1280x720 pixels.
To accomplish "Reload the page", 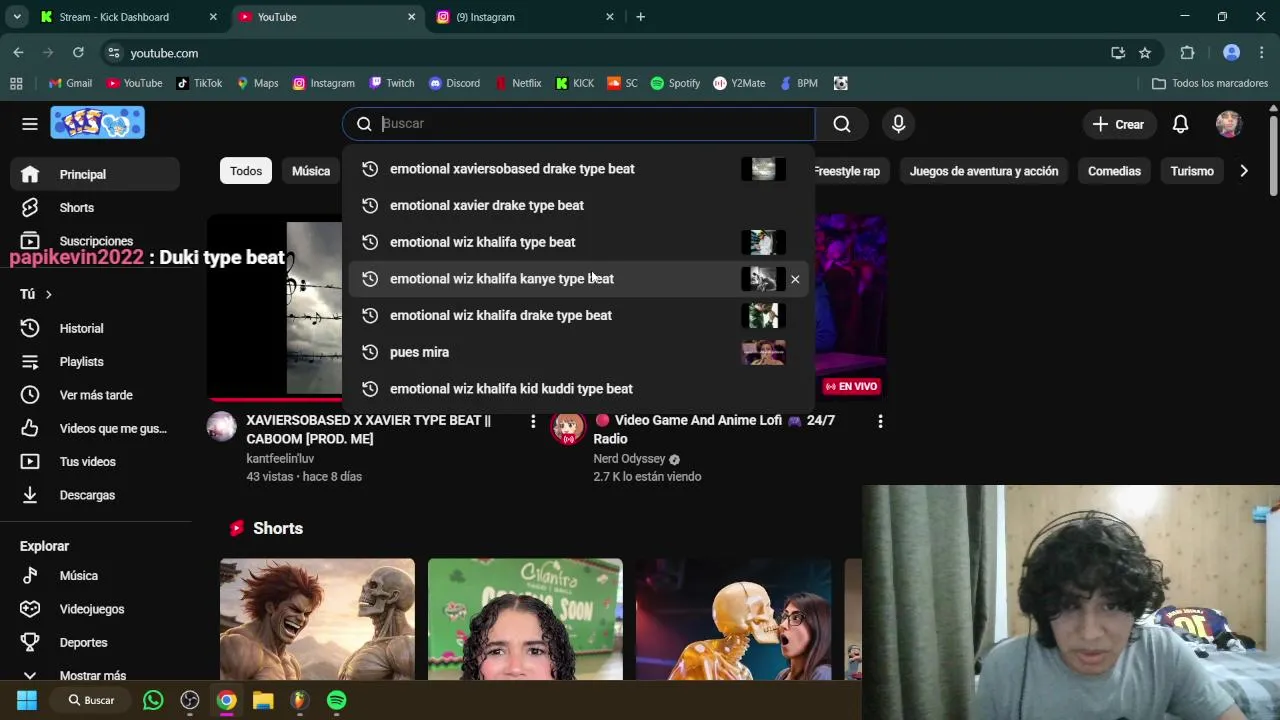I will pos(78,53).
